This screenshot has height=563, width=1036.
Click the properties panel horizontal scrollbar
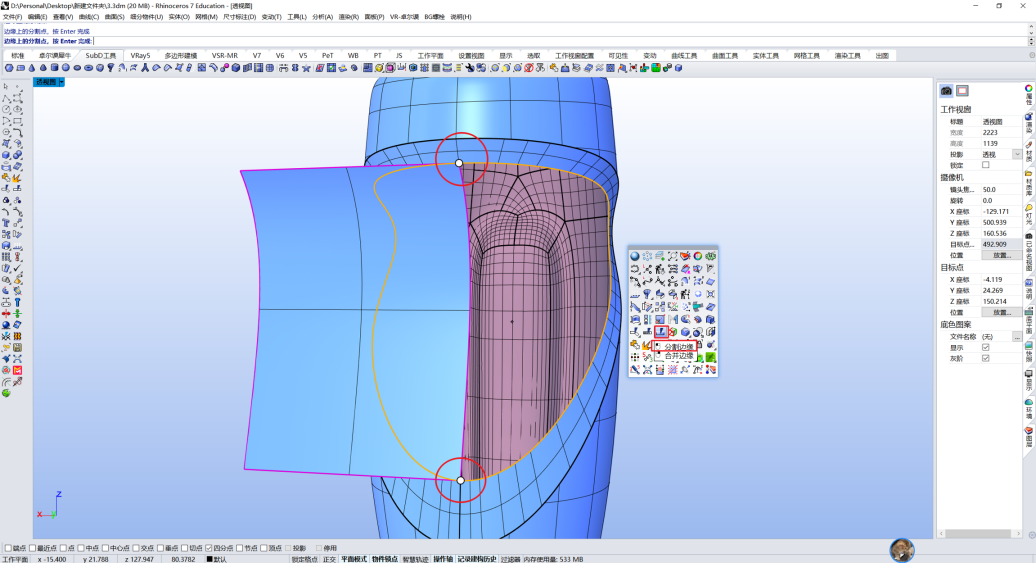(980, 533)
